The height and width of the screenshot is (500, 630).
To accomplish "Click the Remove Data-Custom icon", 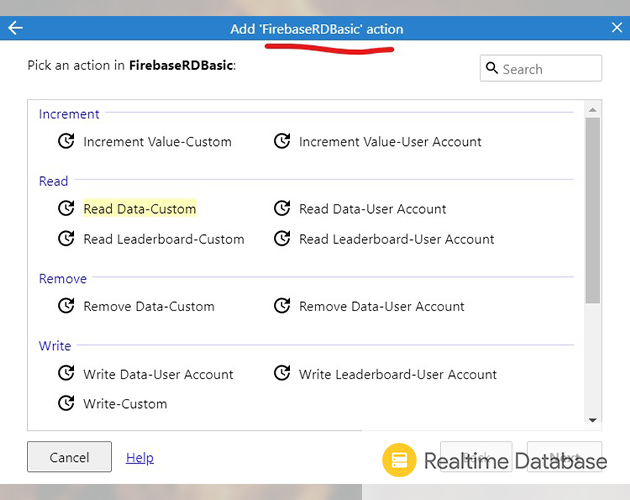I will point(66,306).
